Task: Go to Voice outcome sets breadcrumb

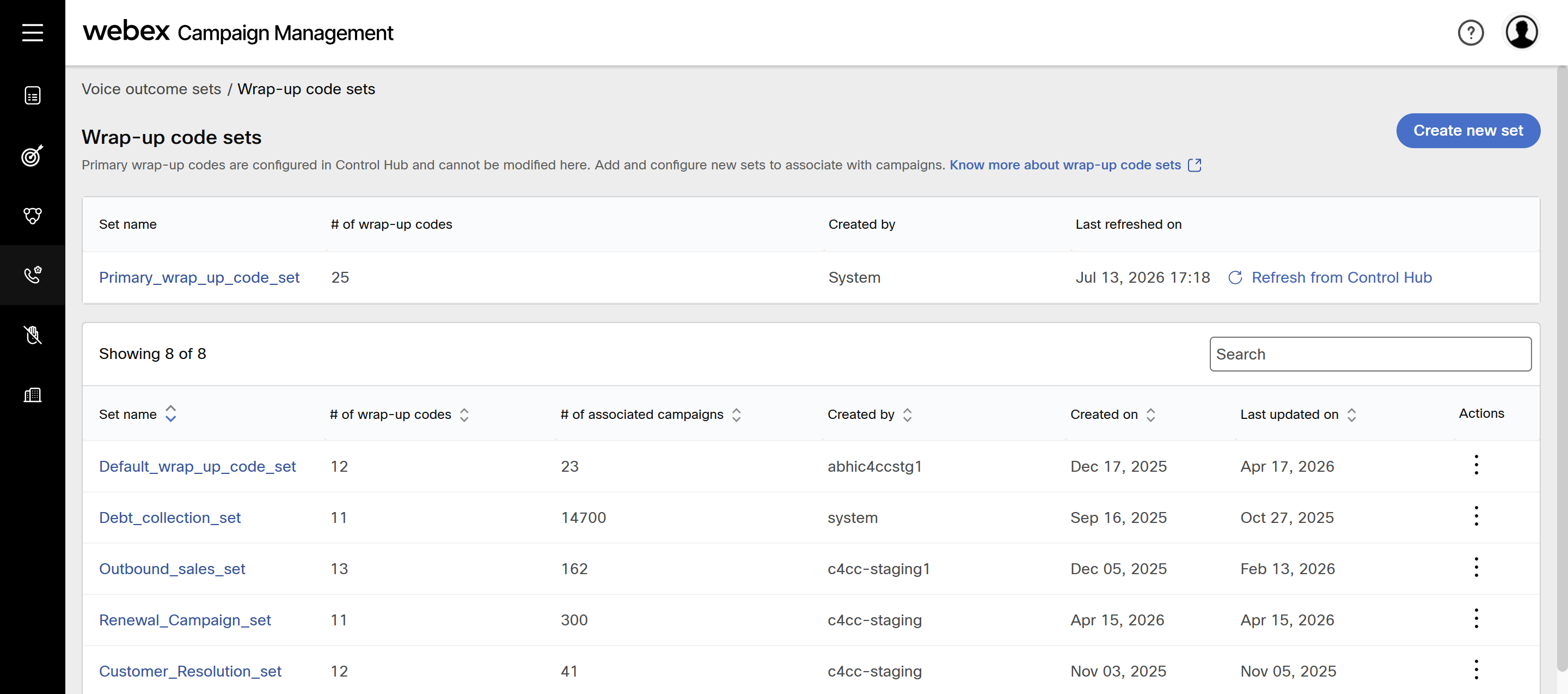Action: (151, 89)
